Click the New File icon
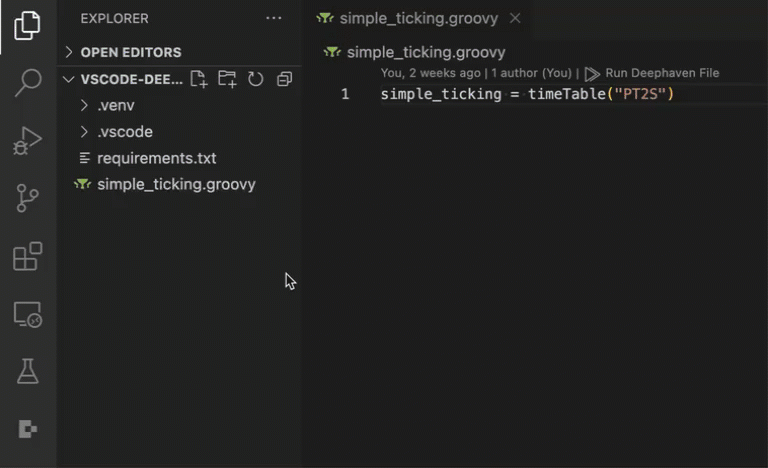 (198, 79)
